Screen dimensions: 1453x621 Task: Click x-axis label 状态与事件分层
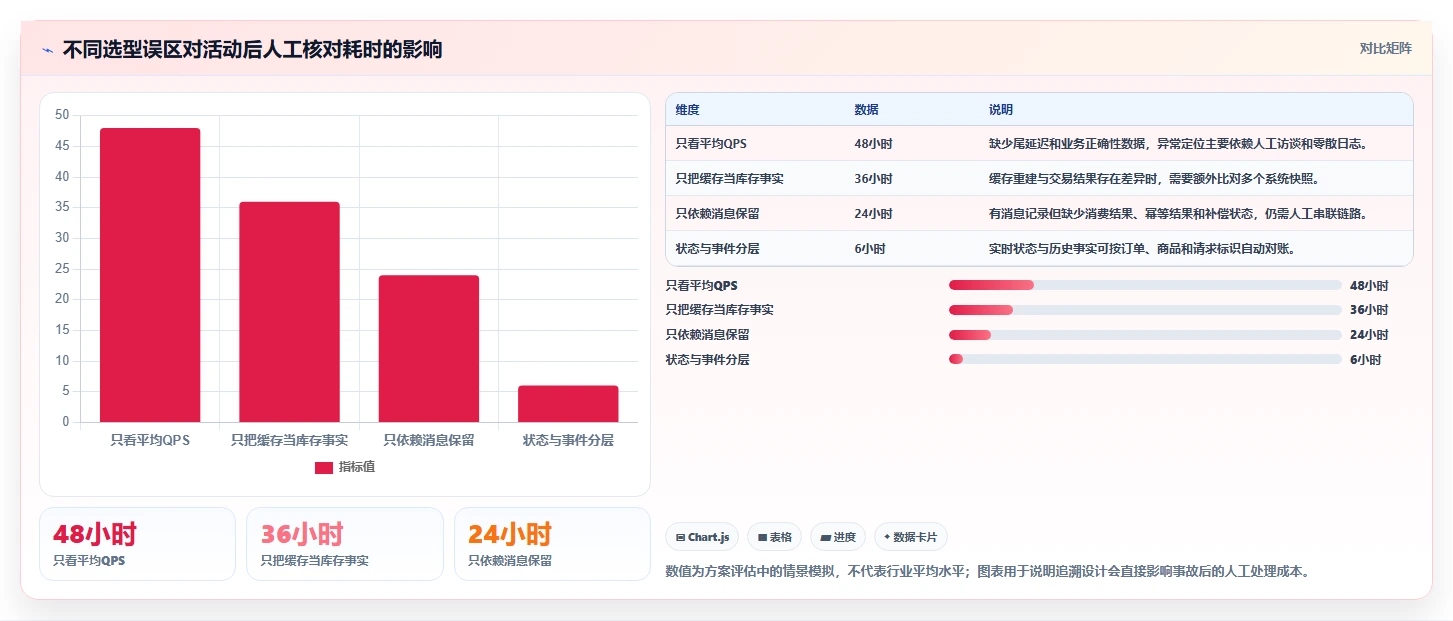[x=568, y=440]
